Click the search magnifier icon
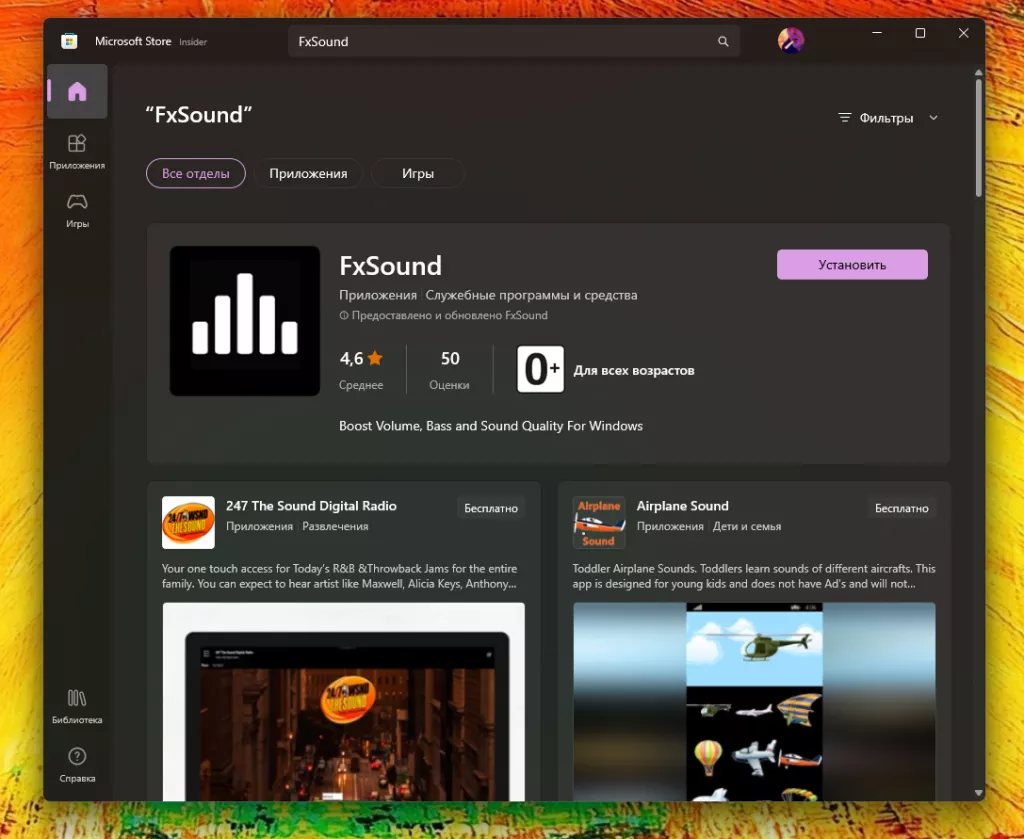 [723, 42]
